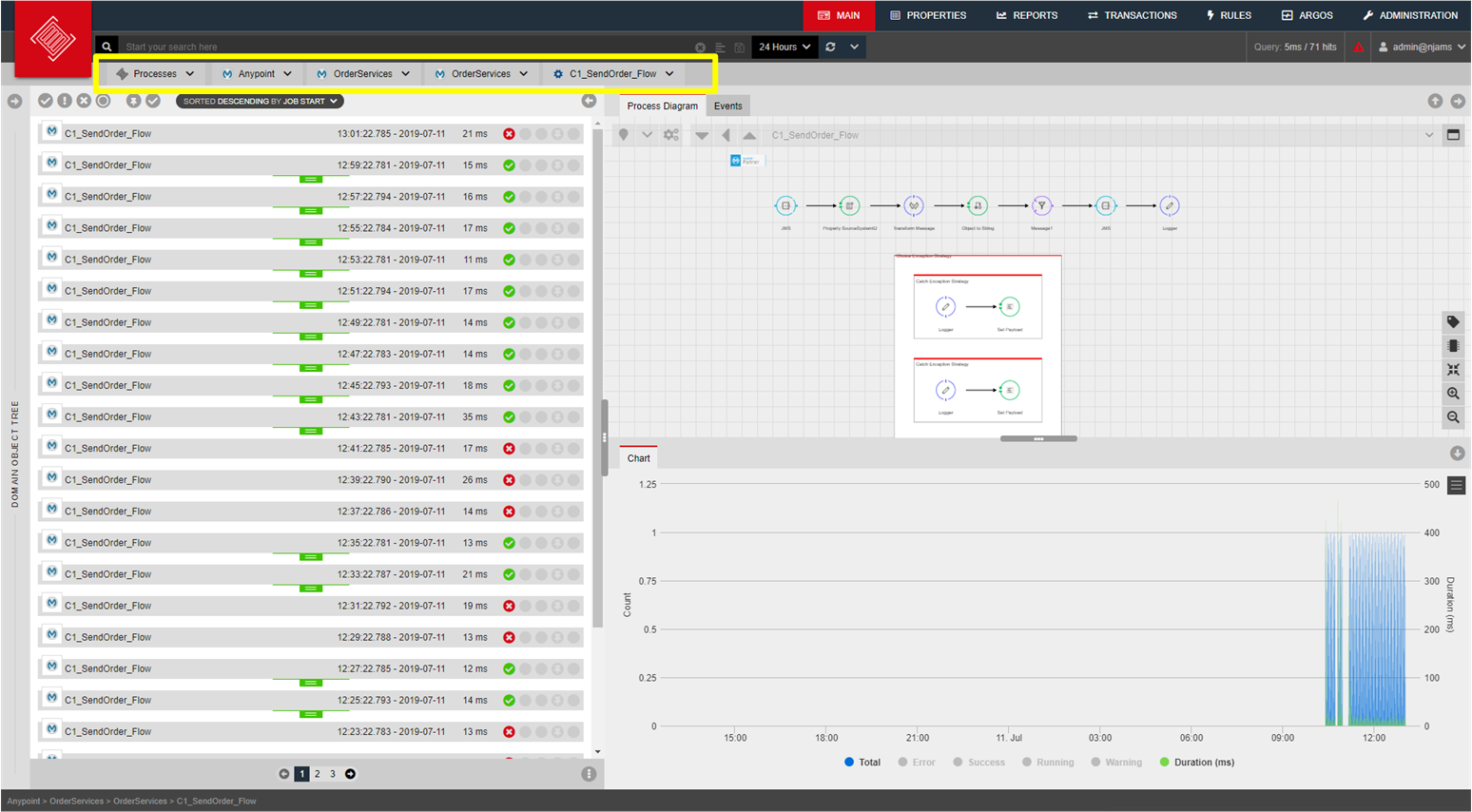This screenshot has height=812, width=1472.
Task: Go to previous results page arrow
Action: (283, 774)
